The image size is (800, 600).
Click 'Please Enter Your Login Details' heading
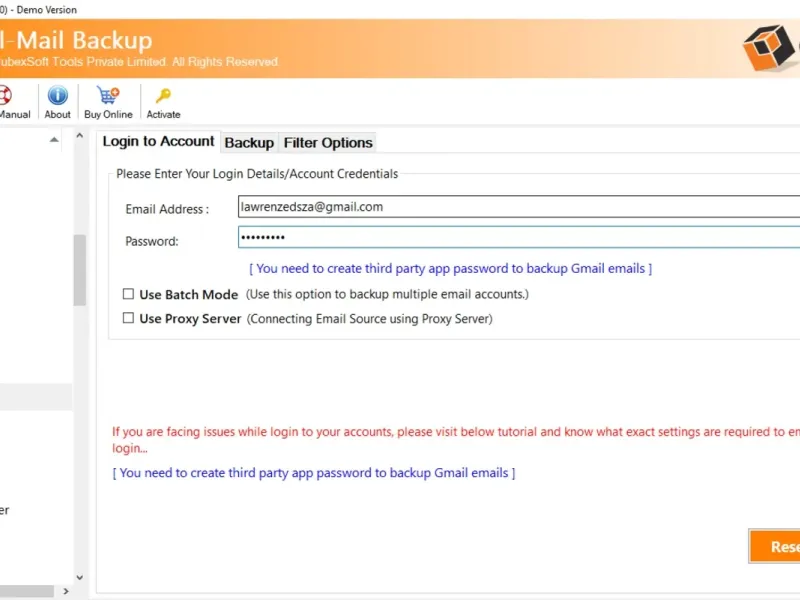(x=257, y=174)
